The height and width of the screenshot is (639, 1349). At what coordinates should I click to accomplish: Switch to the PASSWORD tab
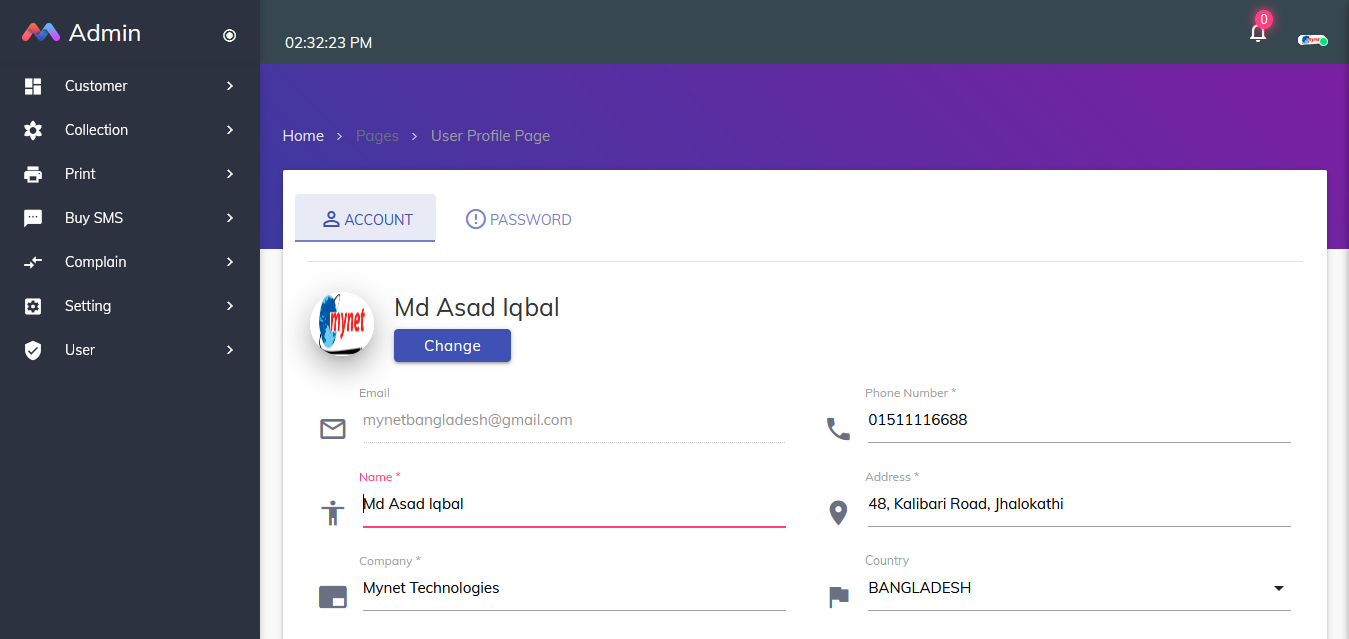pos(519,219)
